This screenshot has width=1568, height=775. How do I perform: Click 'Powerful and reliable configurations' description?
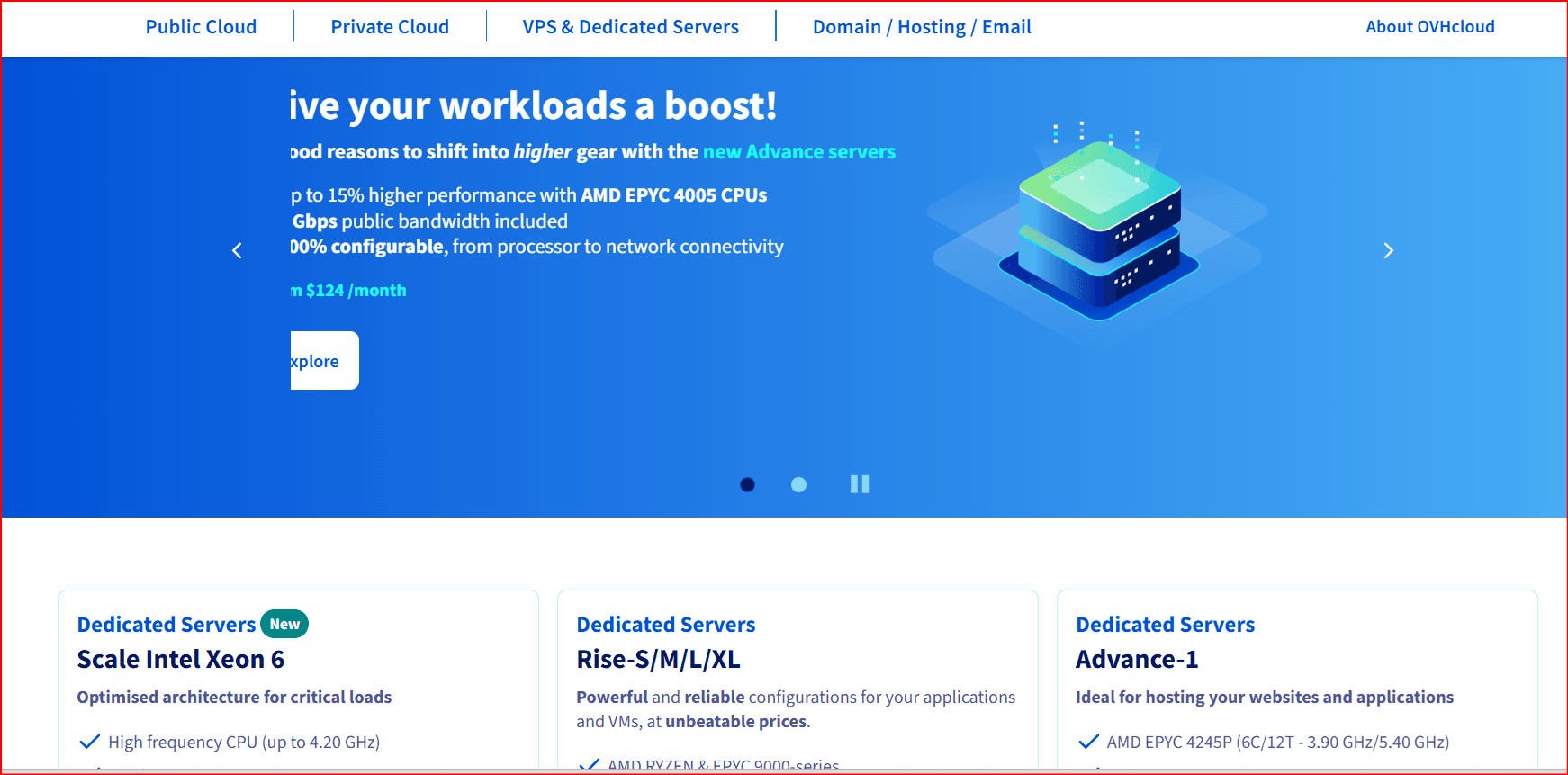click(x=796, y=709)
